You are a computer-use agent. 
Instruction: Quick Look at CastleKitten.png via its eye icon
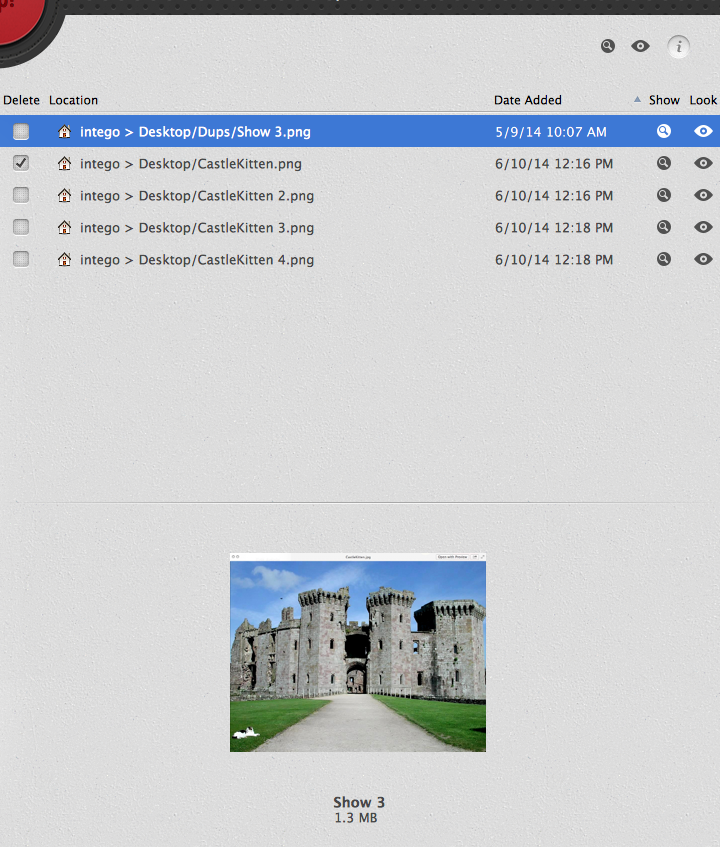703,163
